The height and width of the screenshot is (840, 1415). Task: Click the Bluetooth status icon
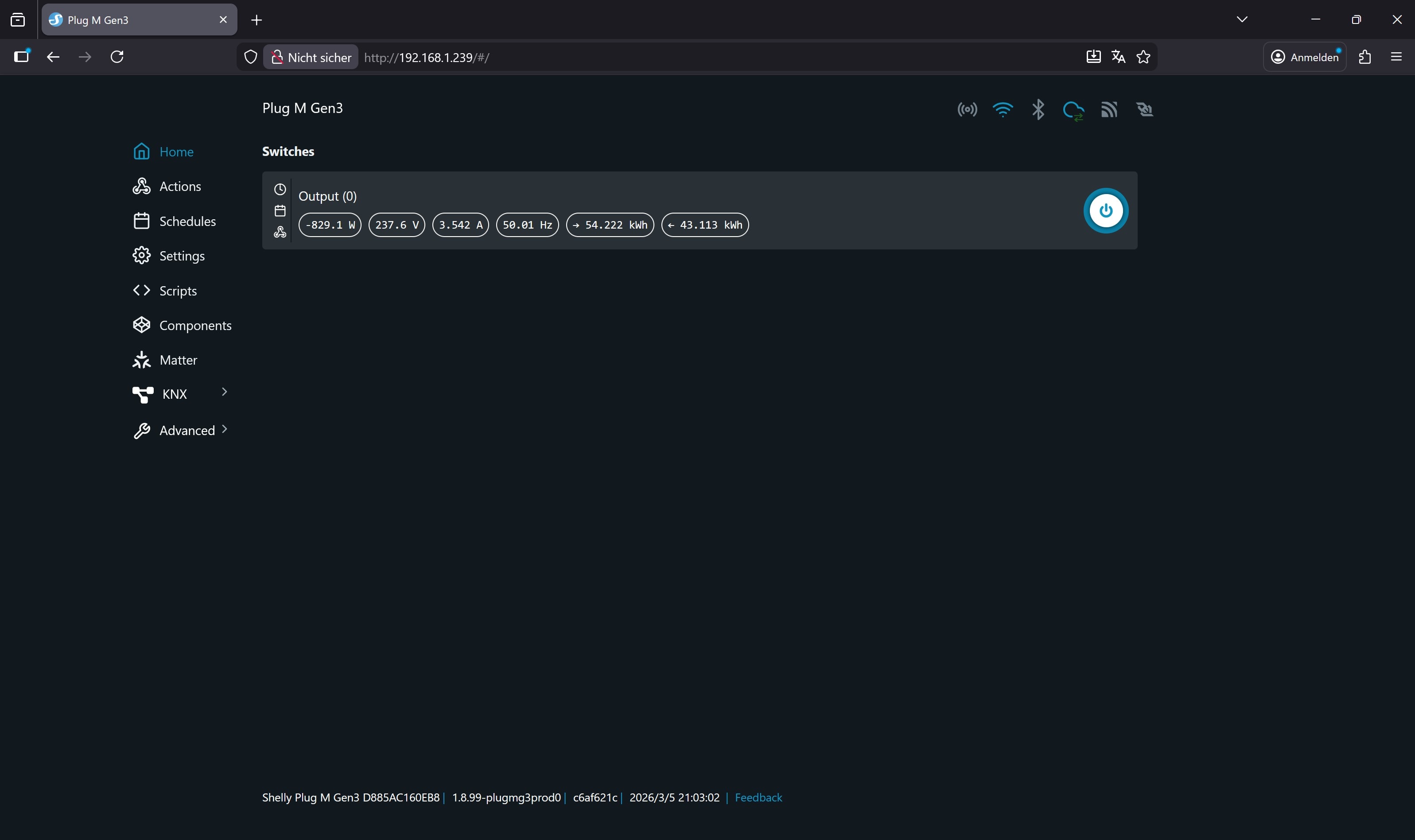tap(1038, 109)
